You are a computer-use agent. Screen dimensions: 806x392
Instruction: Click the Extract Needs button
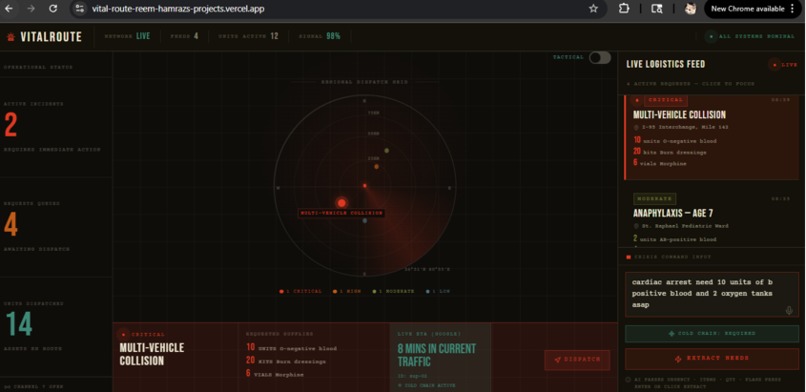point(712,359)
